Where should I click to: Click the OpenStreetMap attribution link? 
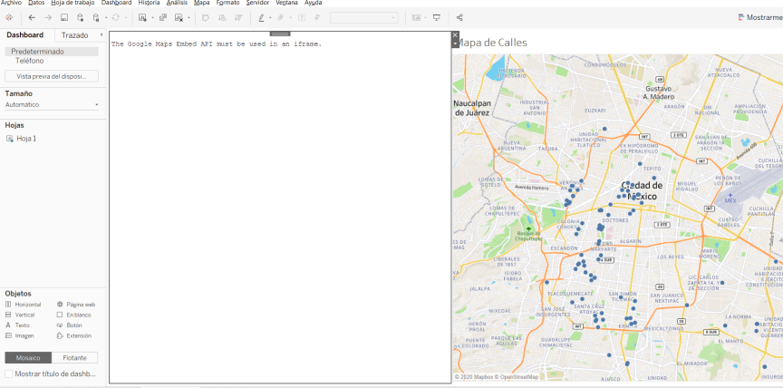tap(519, 377)
